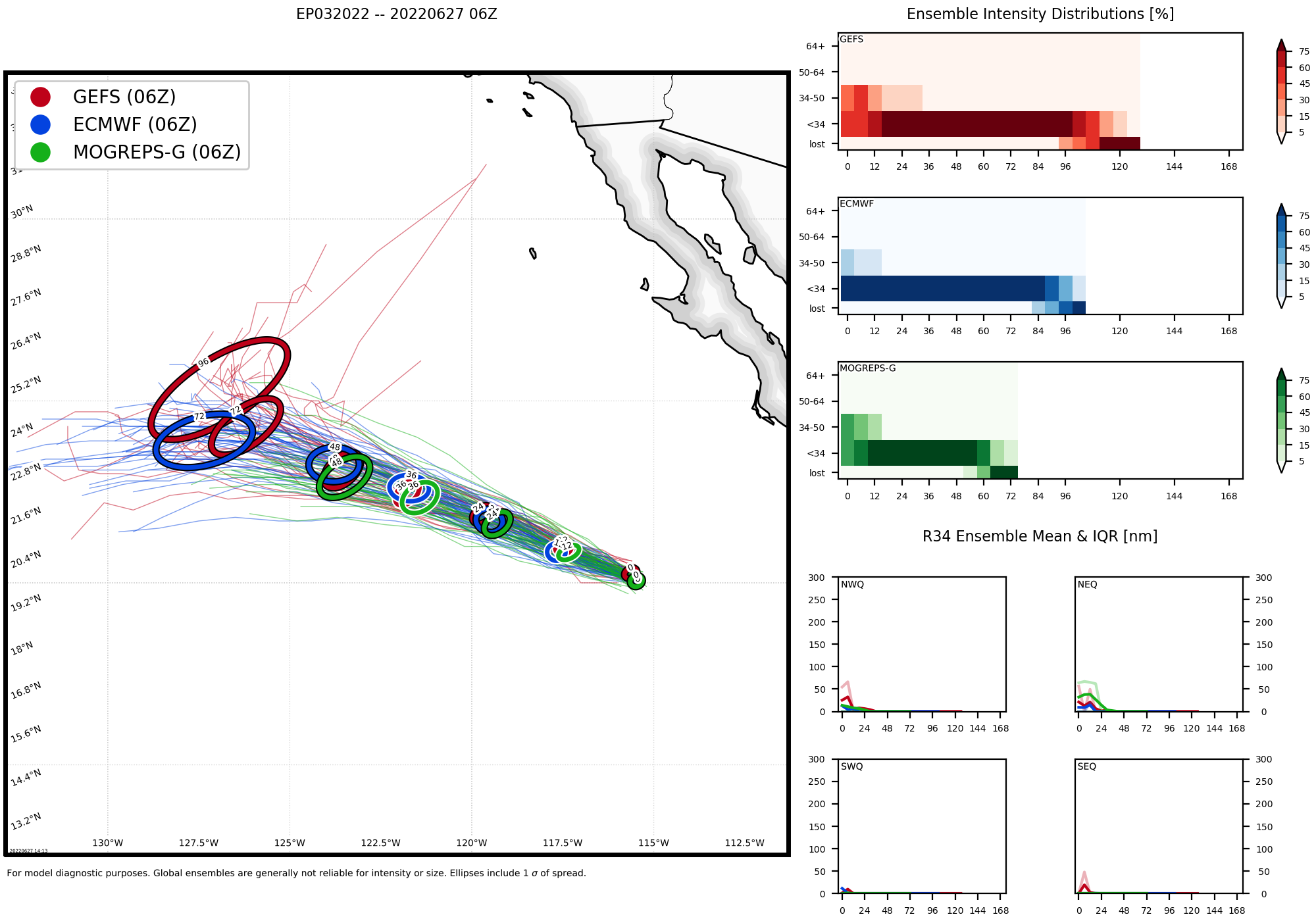
Task: Click the Ensemble Intensity Distributions heading
Action: point(1040,14)
